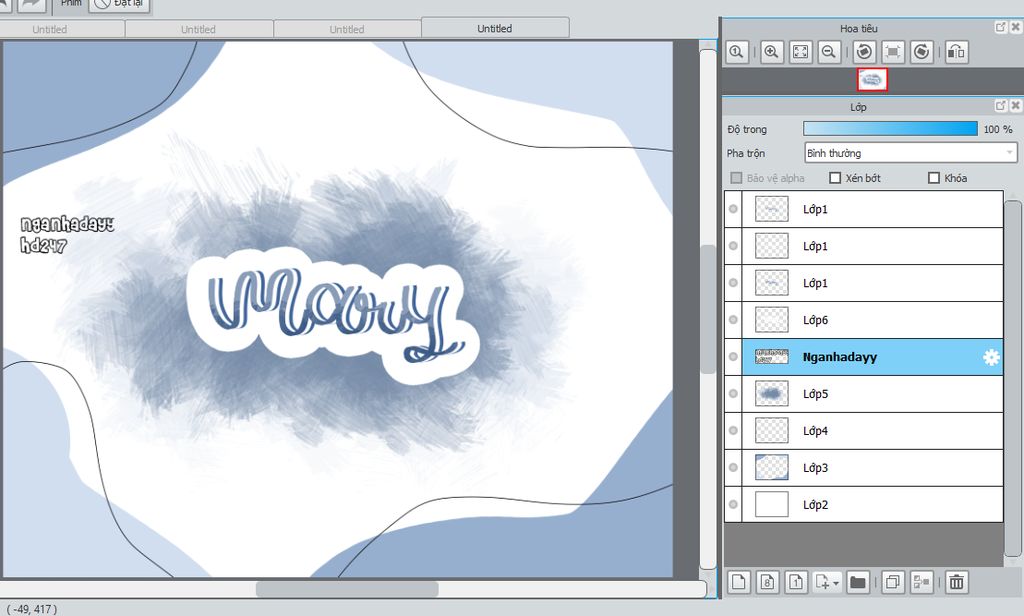Set navigator zoom to 100 percent
Screen dimensions: 1024x616
(x=737, y=52)
